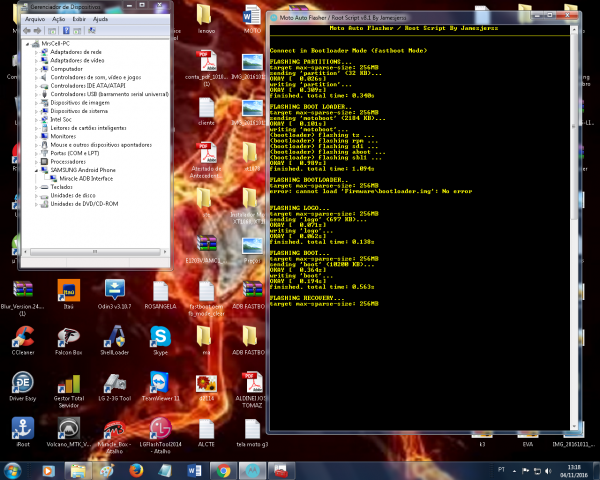Select Unidades de DVD/CD-ROM entry
The image size is (600, 480).
pos(84,204)
